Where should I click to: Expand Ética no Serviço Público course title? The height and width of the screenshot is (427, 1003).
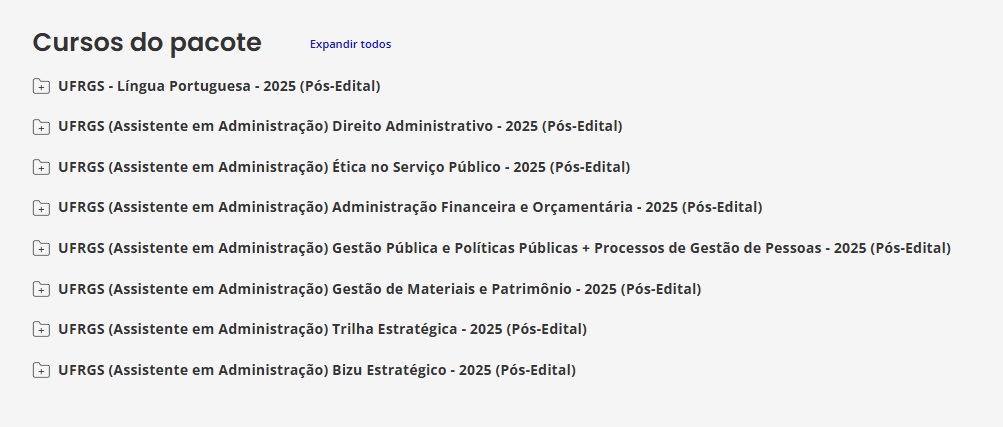tap(344, 167)
